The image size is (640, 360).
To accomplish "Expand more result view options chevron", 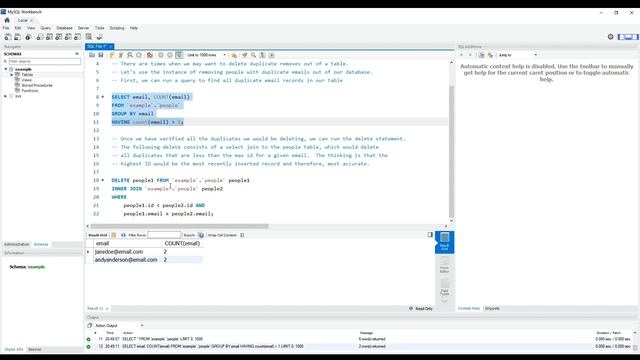I will tap(444, 301).
